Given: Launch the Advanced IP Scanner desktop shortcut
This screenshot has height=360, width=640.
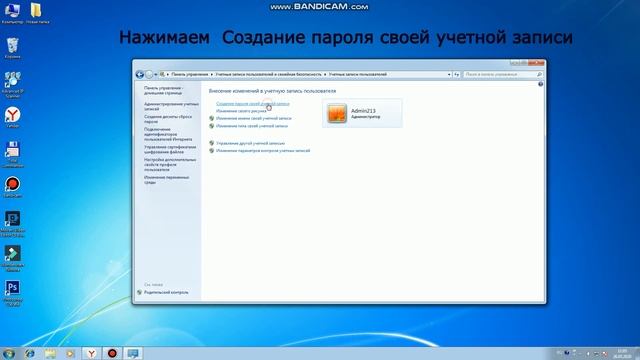Looking at the screenshot, I should 13,84.
